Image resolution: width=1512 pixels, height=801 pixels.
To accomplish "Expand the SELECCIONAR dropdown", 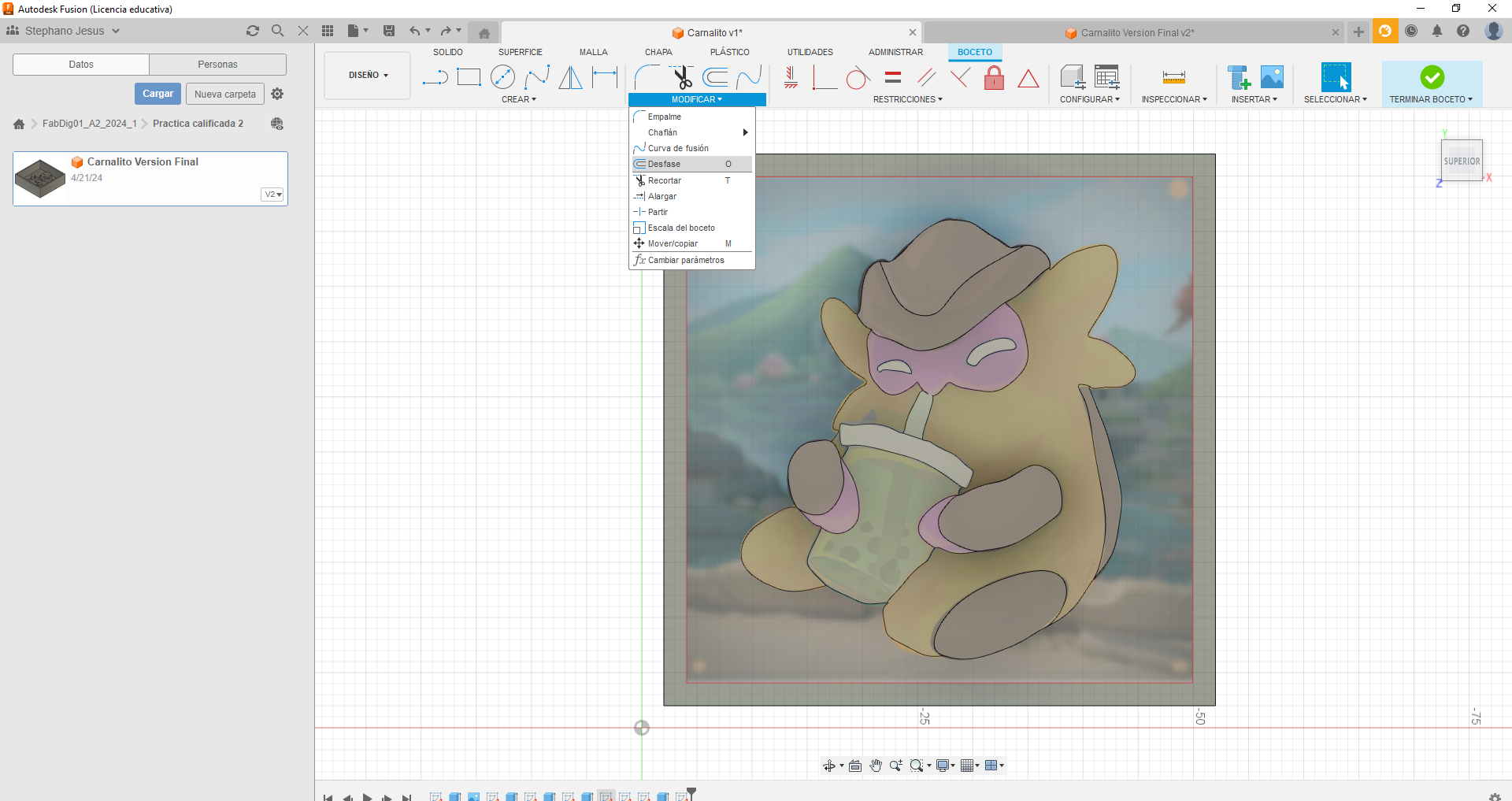I will [x=1335, y=99].
